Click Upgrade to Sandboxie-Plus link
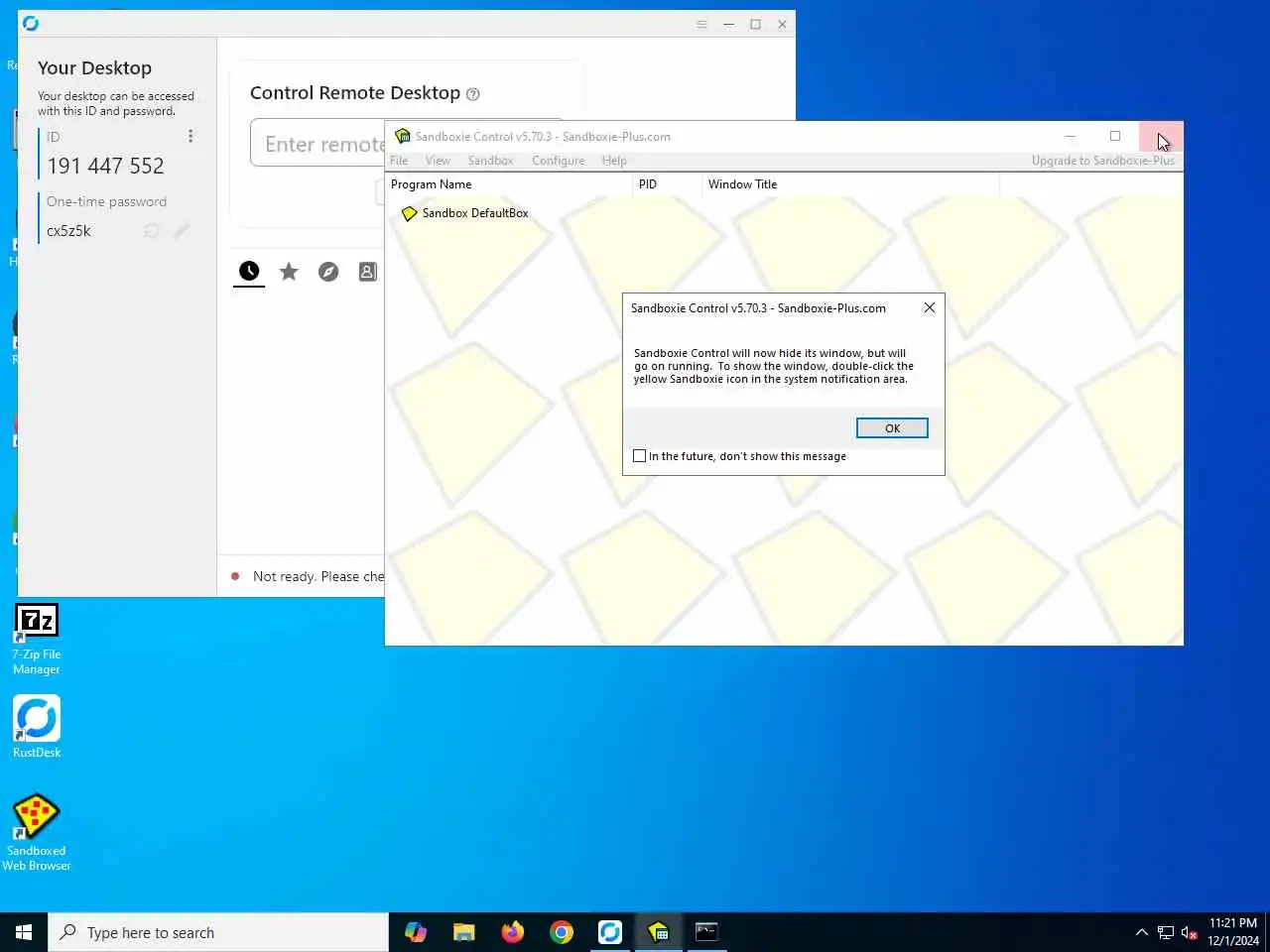 coord(1102,161)
